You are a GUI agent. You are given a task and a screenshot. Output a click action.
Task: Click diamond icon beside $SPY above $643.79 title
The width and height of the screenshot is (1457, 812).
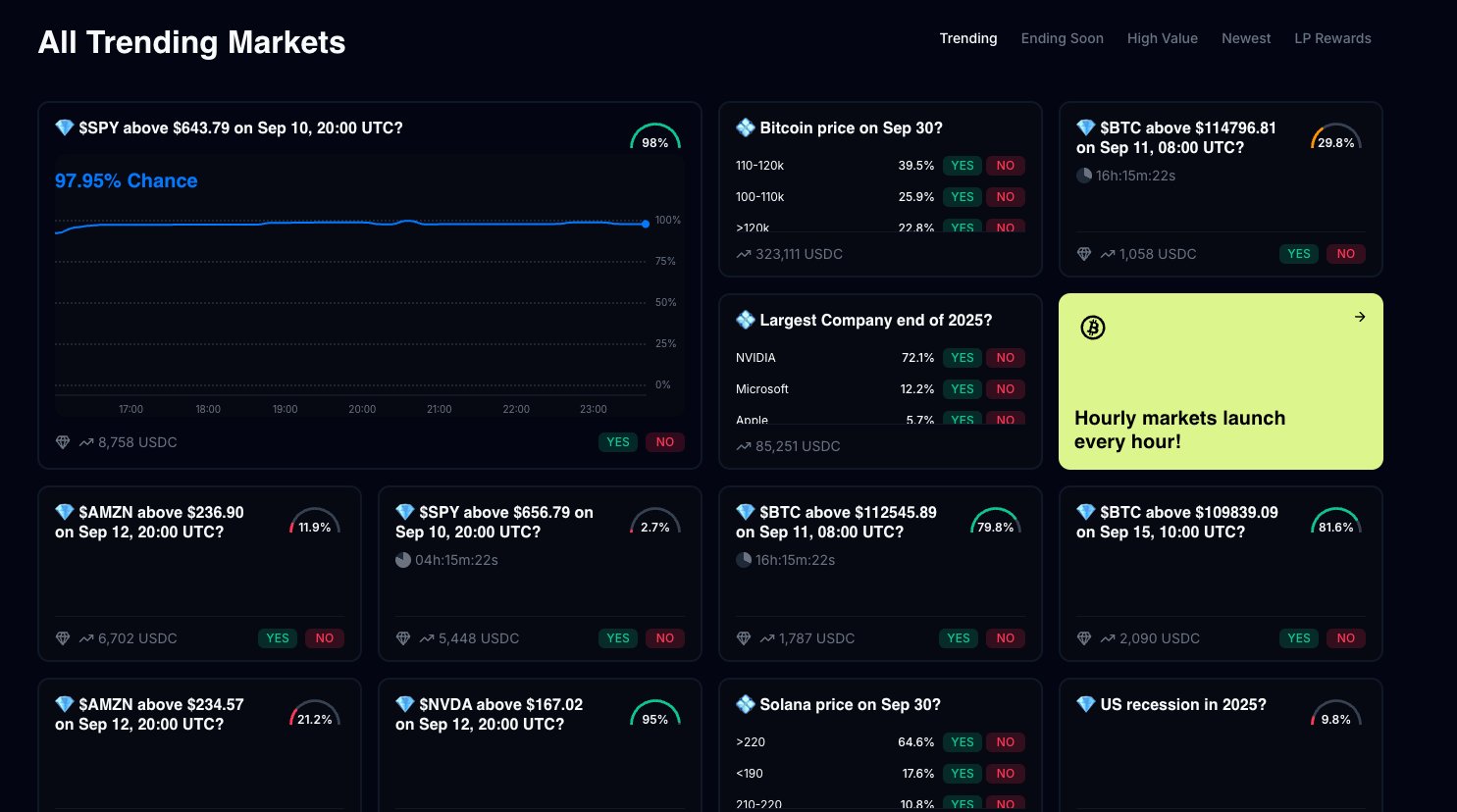(x=65, y=127)
